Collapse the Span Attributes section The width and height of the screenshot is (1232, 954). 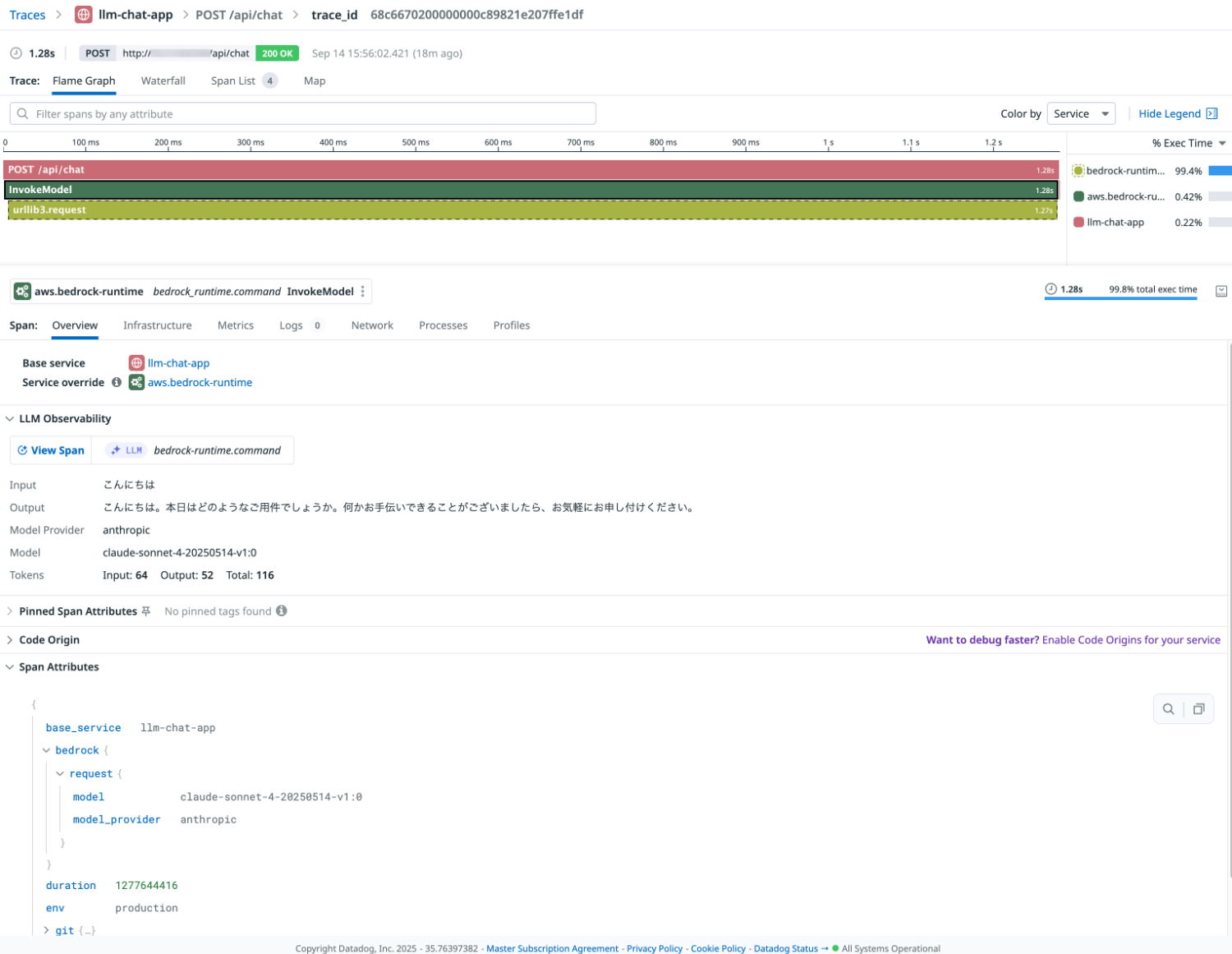(10, 667)
